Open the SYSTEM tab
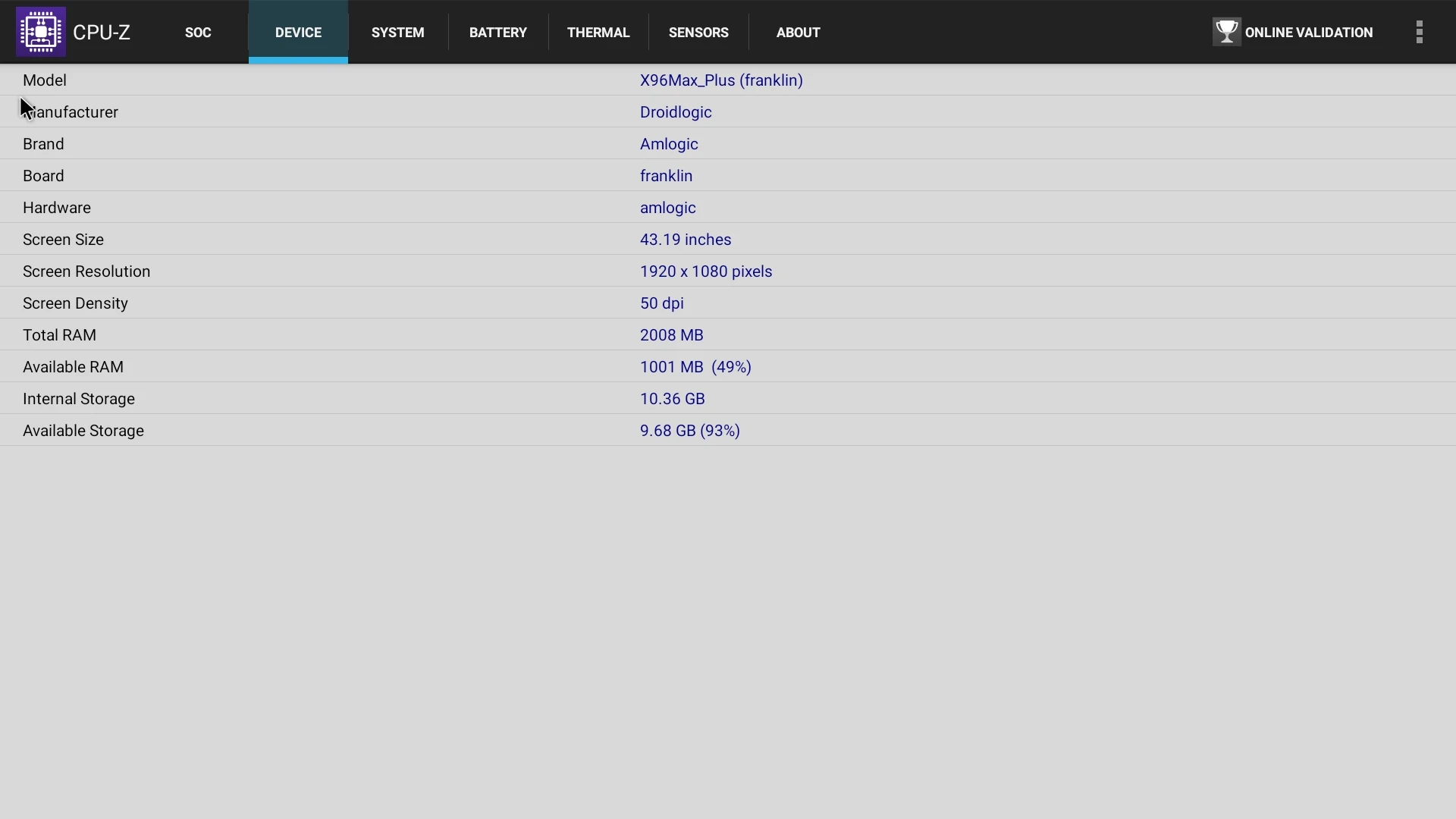Screen dimensions: 1456x819 [x=397, y=33]
